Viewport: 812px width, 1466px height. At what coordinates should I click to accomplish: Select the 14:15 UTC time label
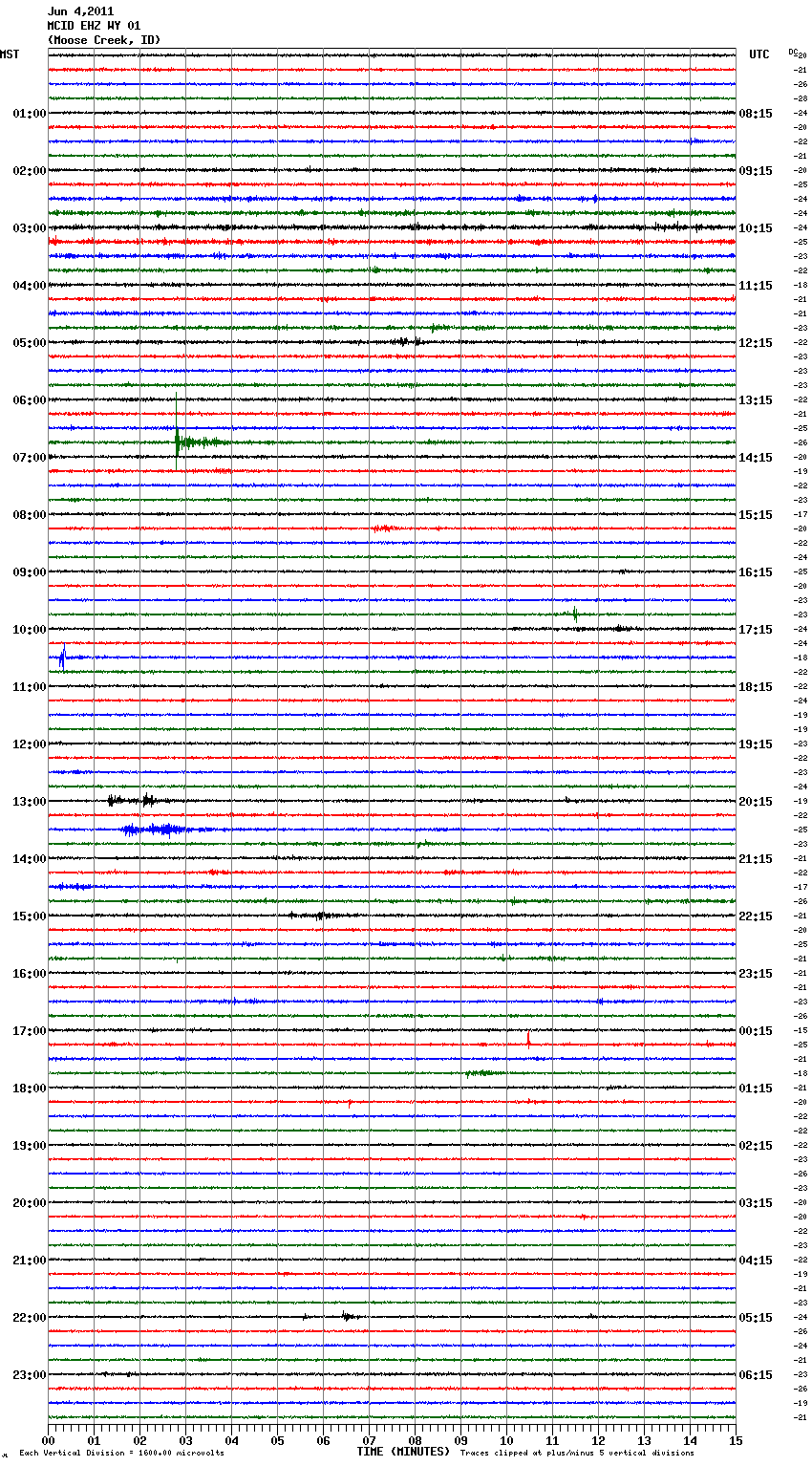pos(756,458)
